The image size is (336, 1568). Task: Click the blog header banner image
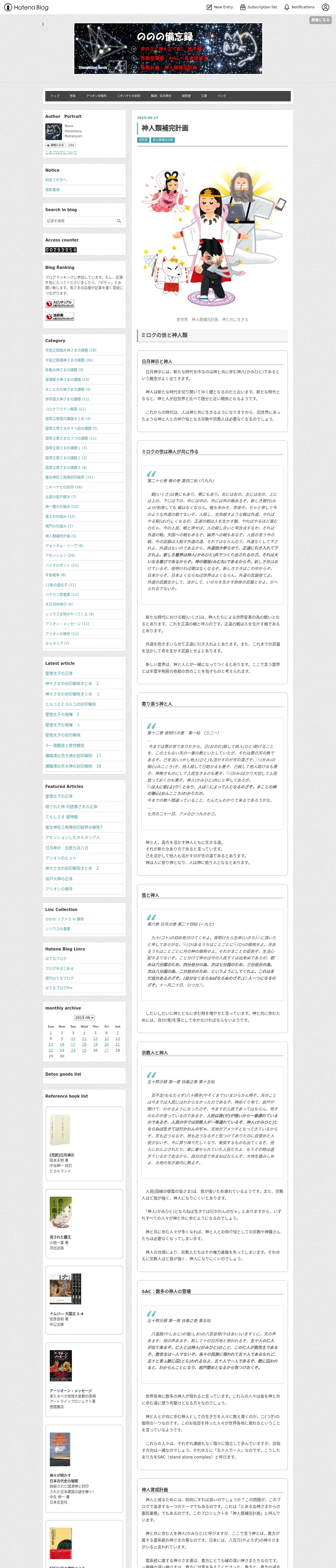point(168,49)
